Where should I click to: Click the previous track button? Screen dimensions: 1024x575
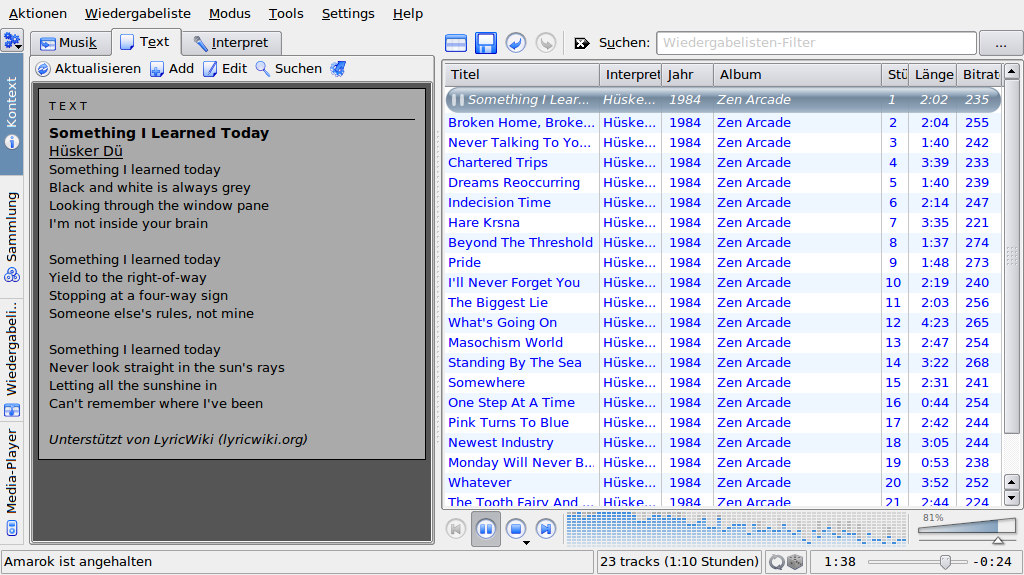[456, 529]
